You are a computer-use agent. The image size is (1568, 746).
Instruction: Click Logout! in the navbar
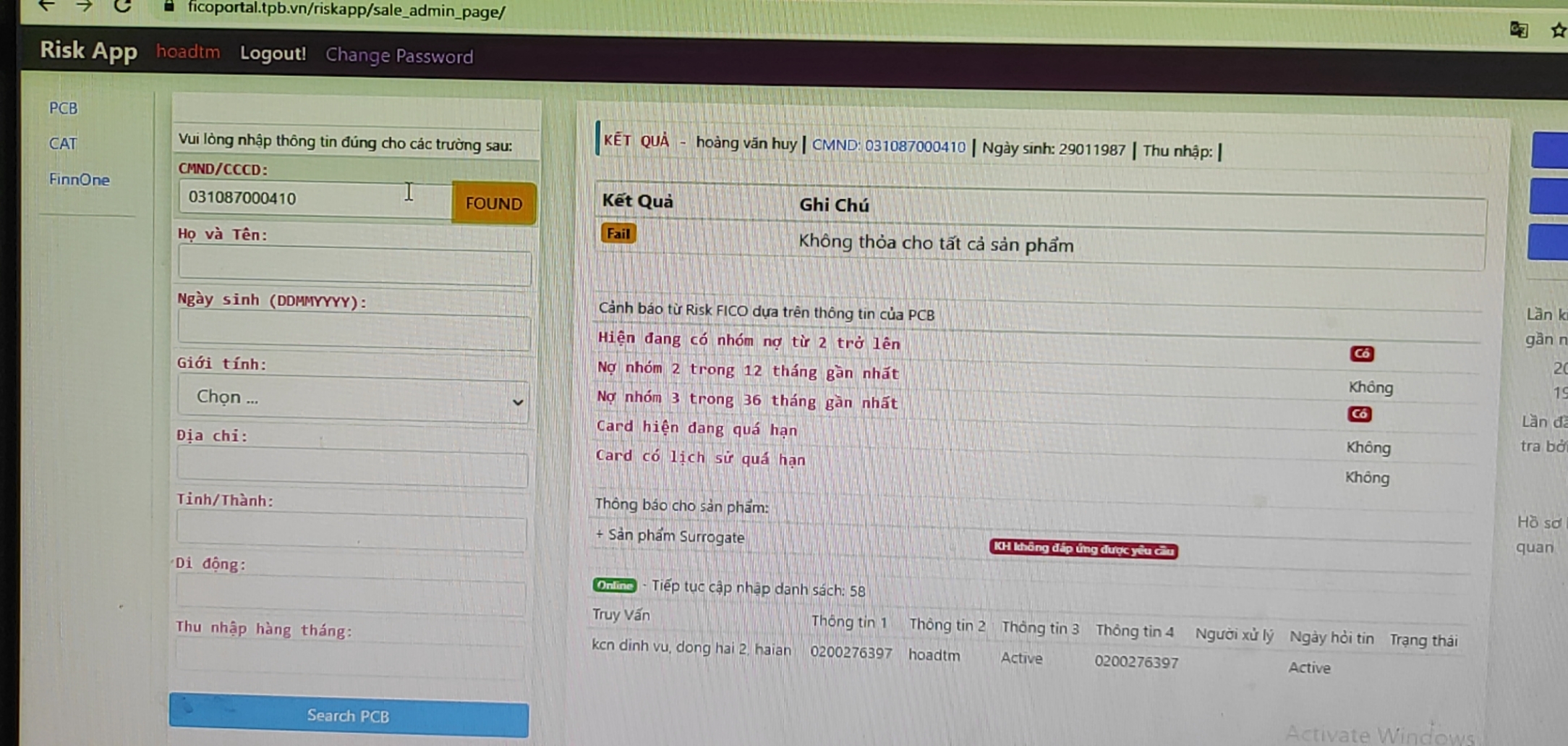pyautogui.click(x=273, y=54)
